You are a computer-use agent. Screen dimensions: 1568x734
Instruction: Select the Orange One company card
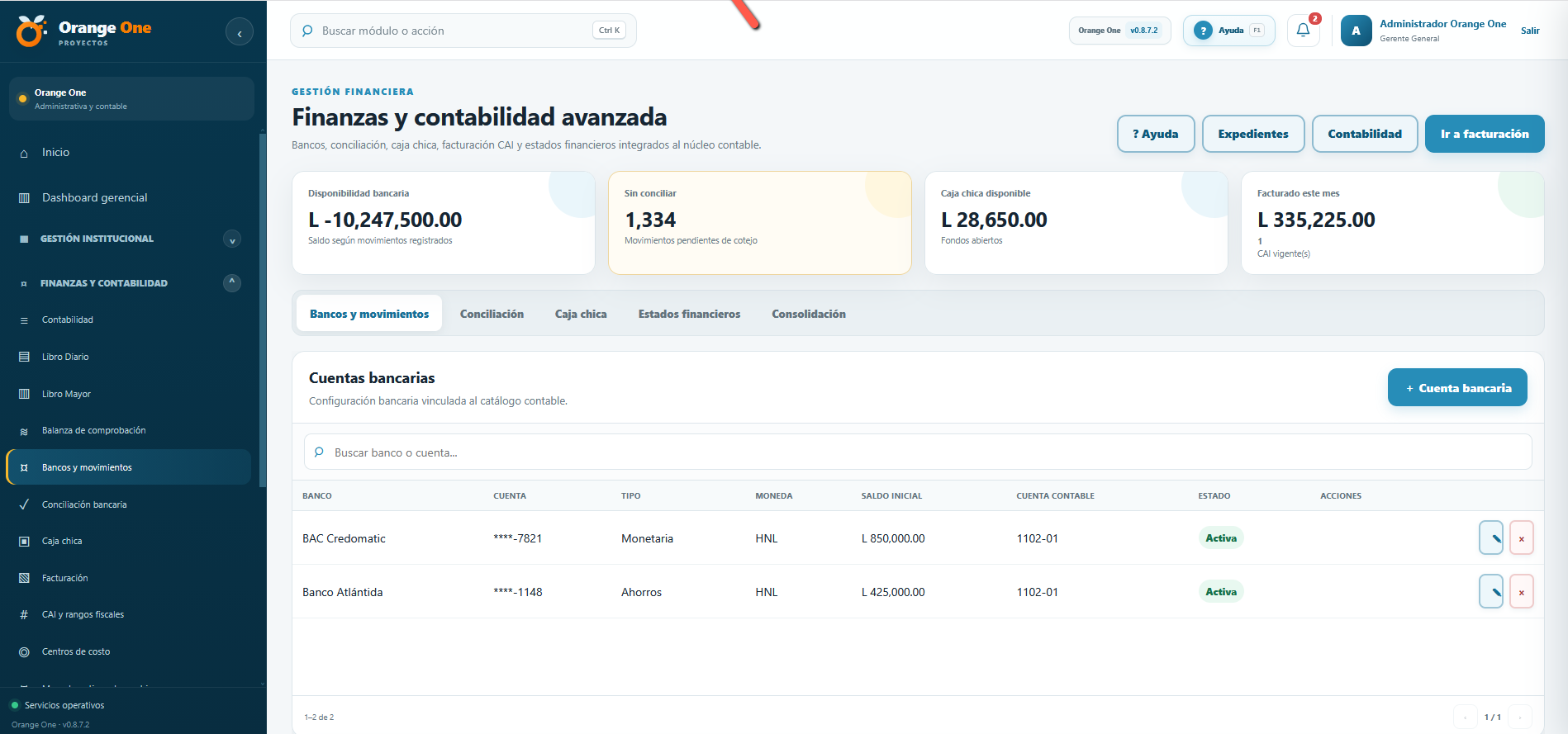(131, 99)
